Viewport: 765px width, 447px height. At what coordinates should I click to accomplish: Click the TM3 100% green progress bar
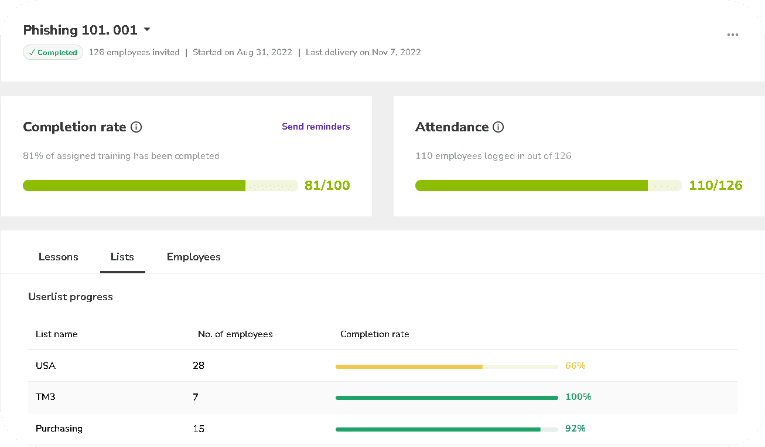pos(446,398)
